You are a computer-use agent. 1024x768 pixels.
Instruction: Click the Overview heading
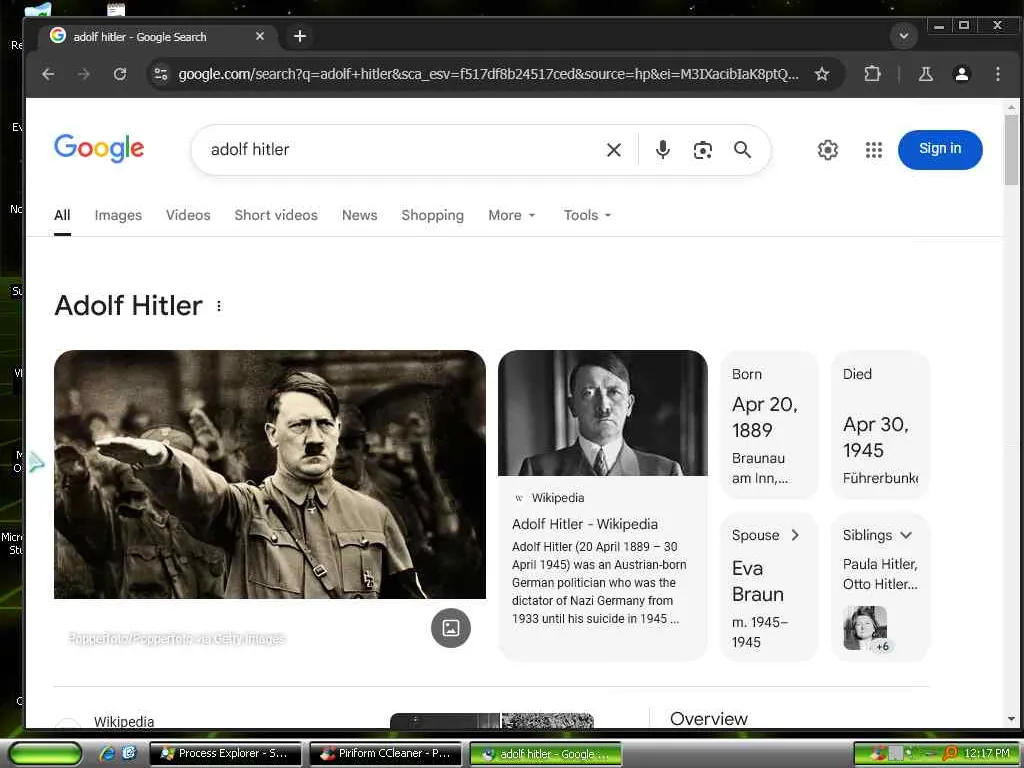[x=709, y=718]
